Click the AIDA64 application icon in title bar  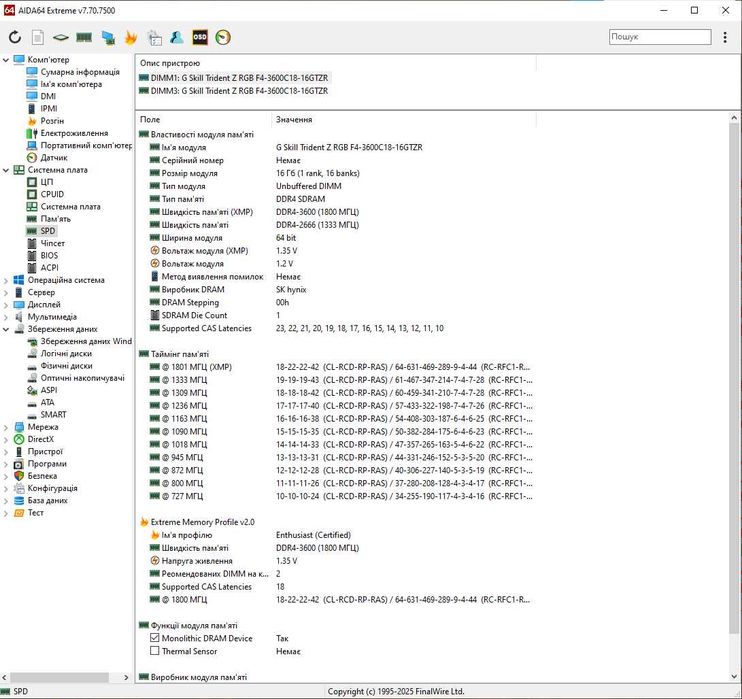point(9,10)
